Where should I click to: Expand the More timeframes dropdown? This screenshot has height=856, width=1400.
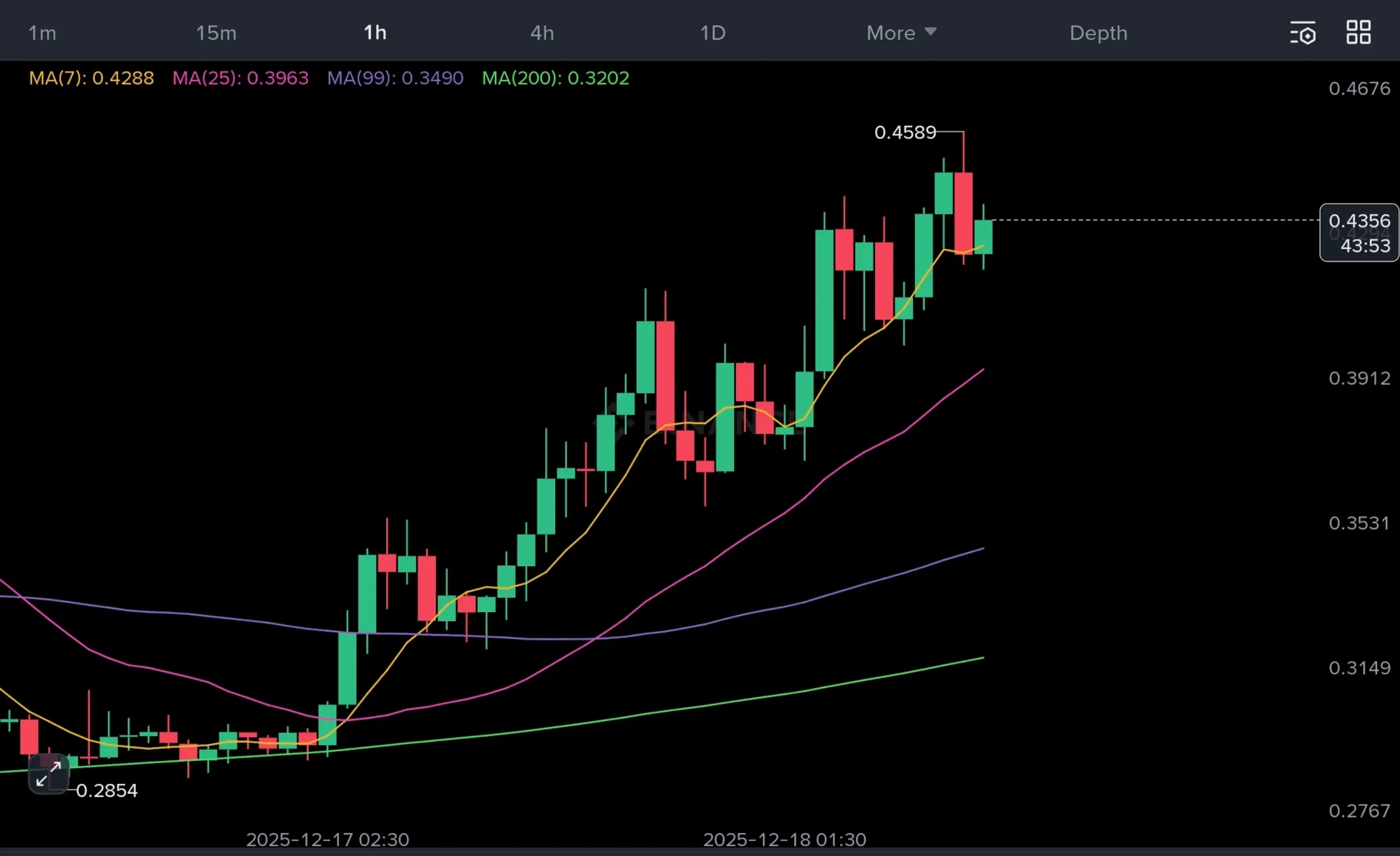901,33
